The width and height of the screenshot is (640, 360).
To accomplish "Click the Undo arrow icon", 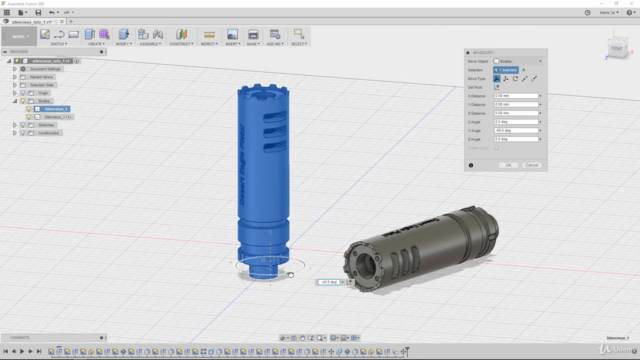I will coord(51,13).
